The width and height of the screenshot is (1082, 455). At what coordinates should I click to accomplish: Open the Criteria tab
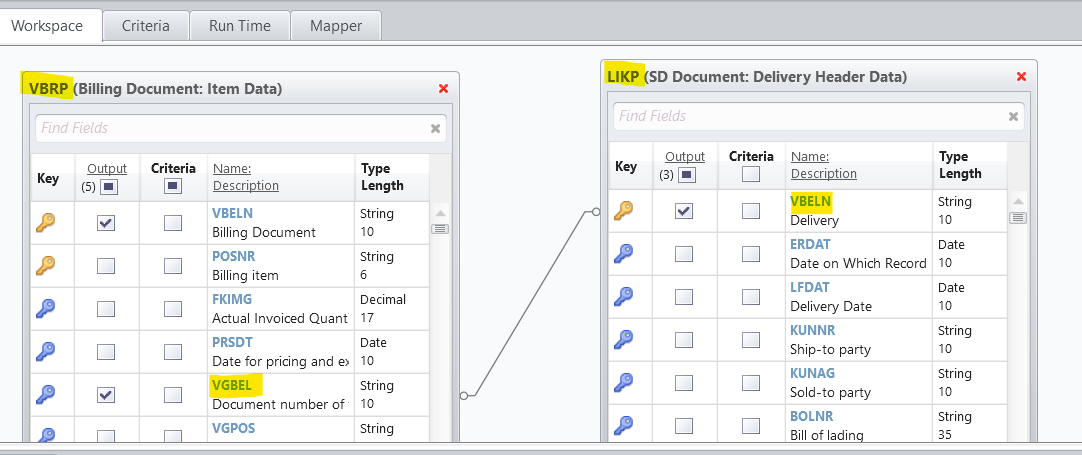pyautogui.click(x=146, y=26)
